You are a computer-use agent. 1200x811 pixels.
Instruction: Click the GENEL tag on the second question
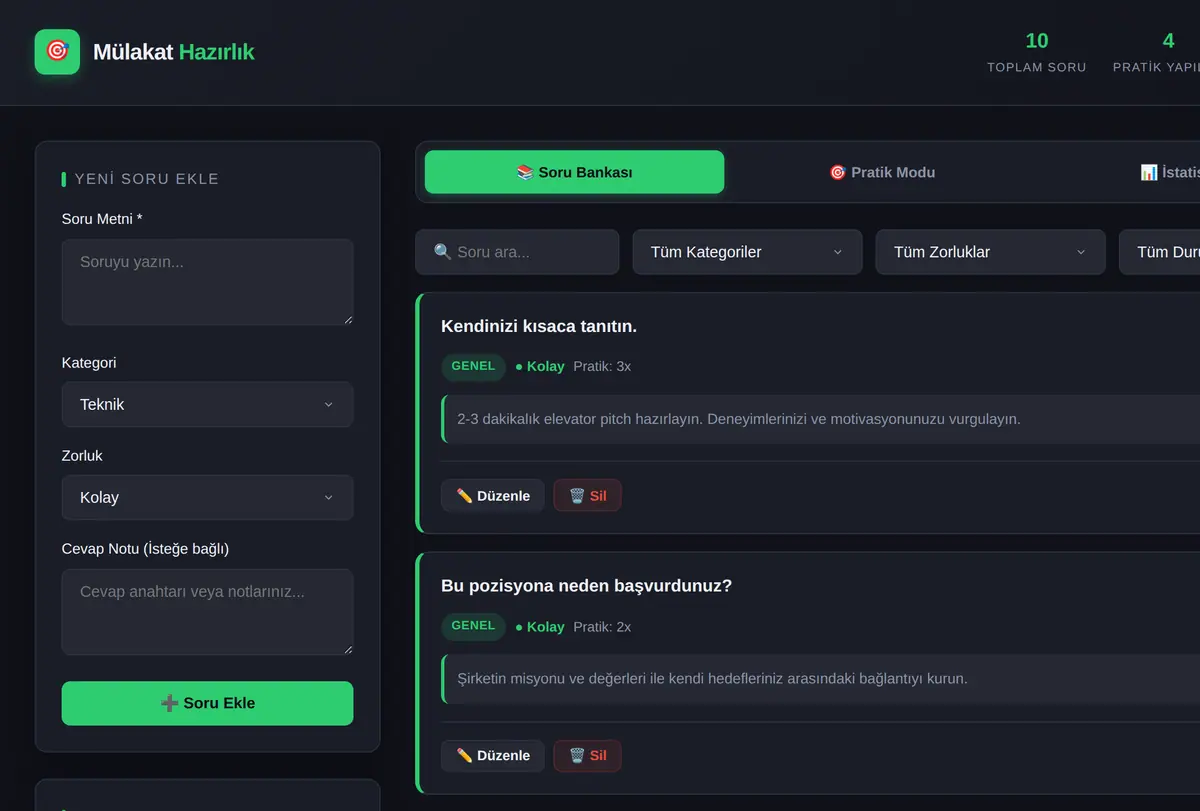473,626
